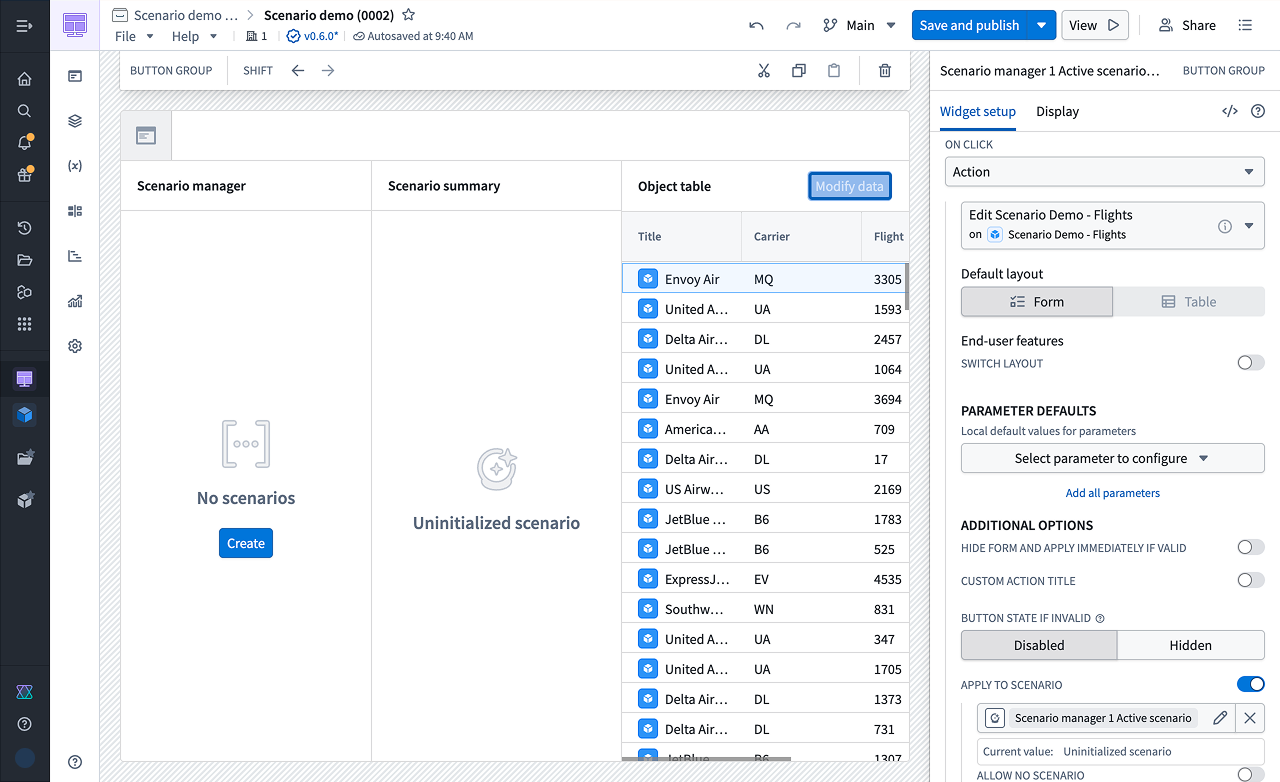Image resolution: width=1280 pixels, height=782 pixels.
Task: Click the Add all parameters link
Action: [x=1113, y=493]
